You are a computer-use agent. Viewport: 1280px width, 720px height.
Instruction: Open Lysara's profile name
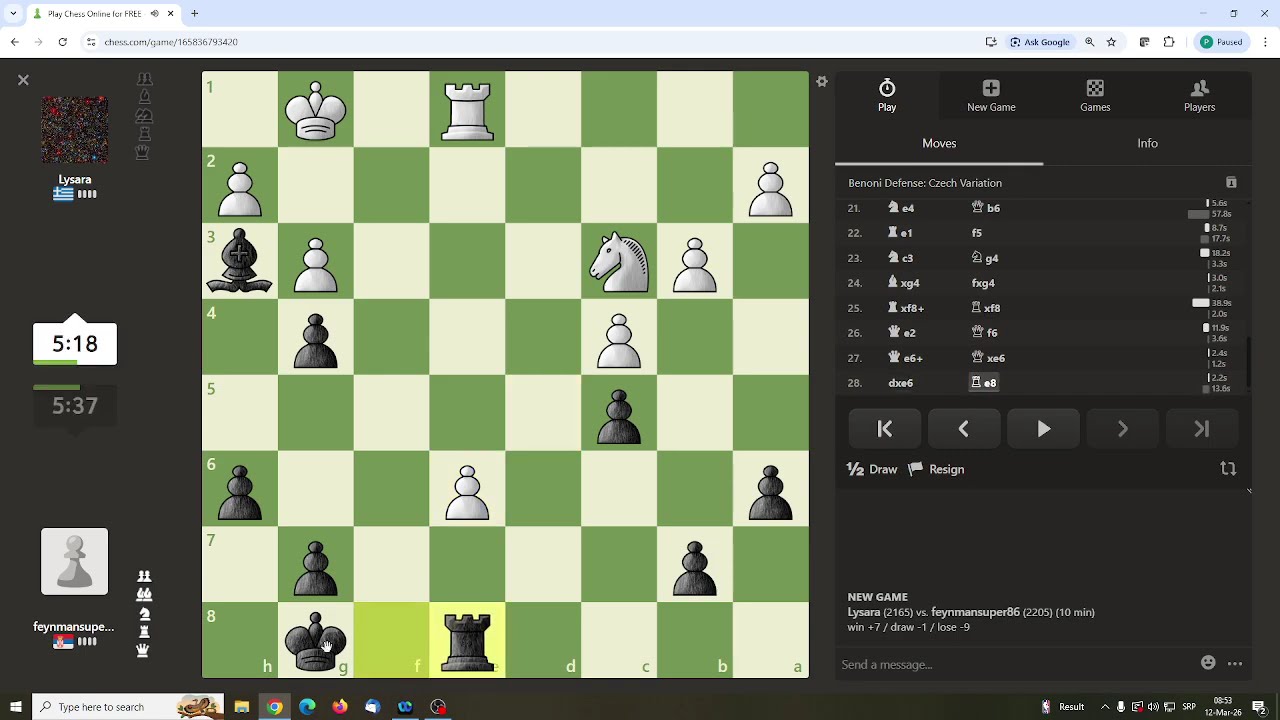point(75,180)
